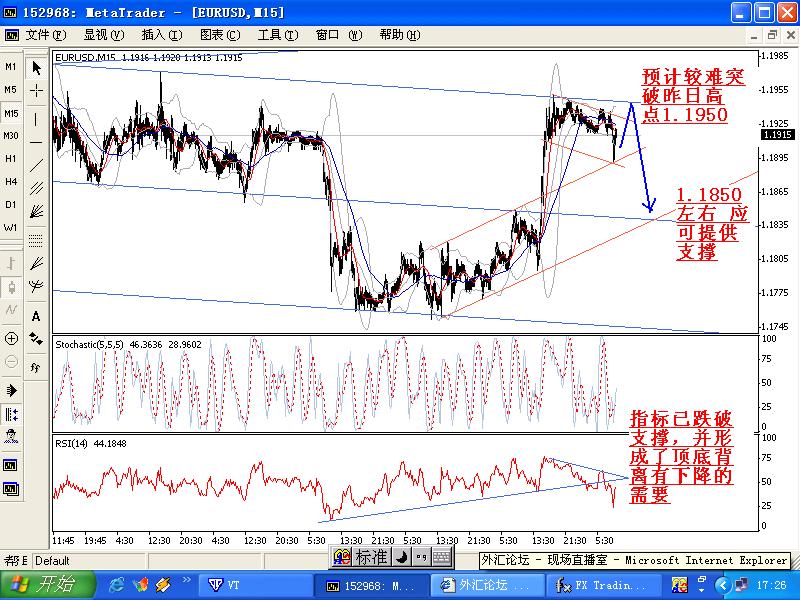800x600 pixels.
Task: Click the EURUSD,M15 chart title label
Action: tap(85, 57)
